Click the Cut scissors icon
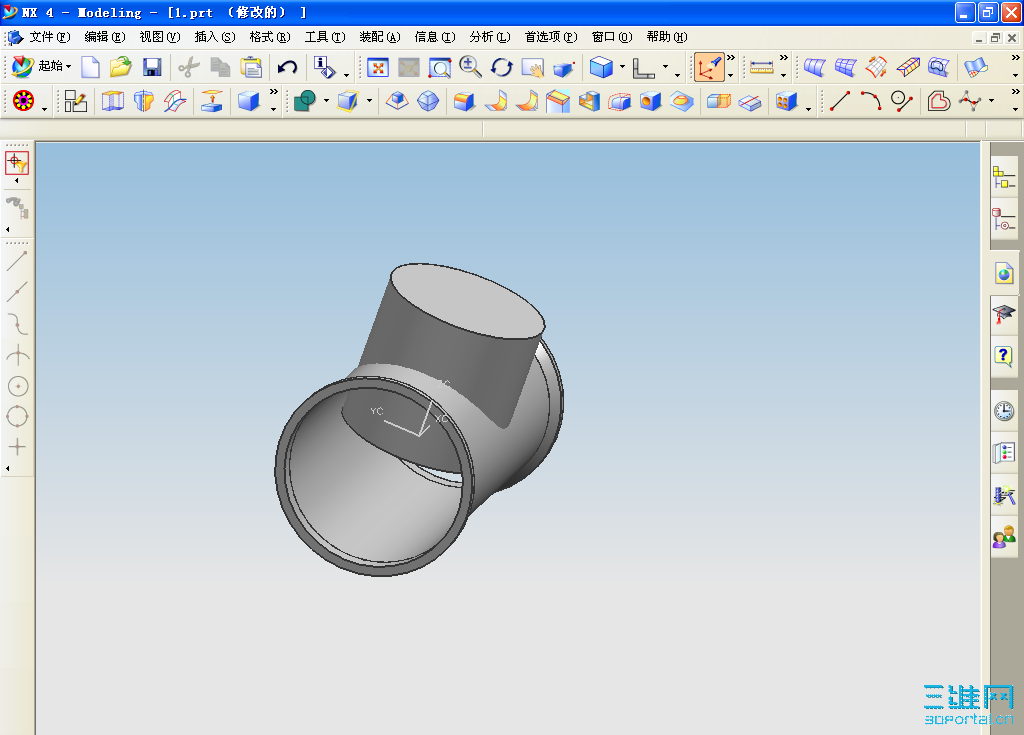The image size is (1024, 735). pyautogui.click(x=189, y=67)
